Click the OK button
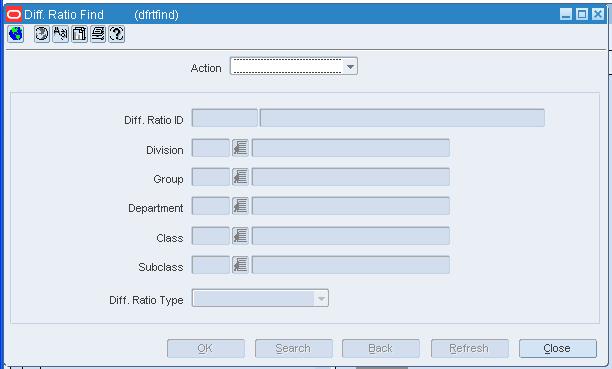Screen dimensions: 612x369 [206, 348]
